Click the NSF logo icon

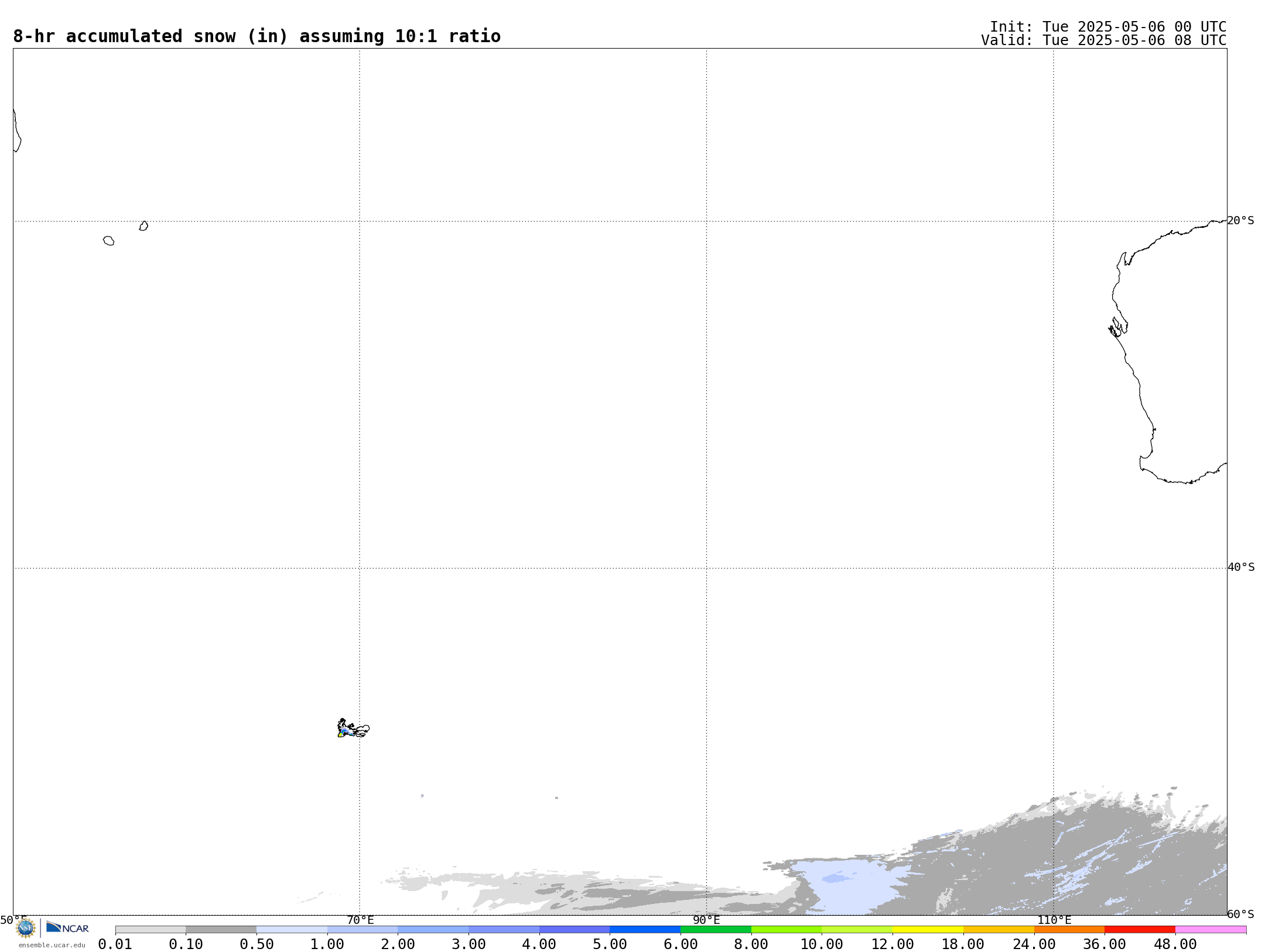pos(26,928)
